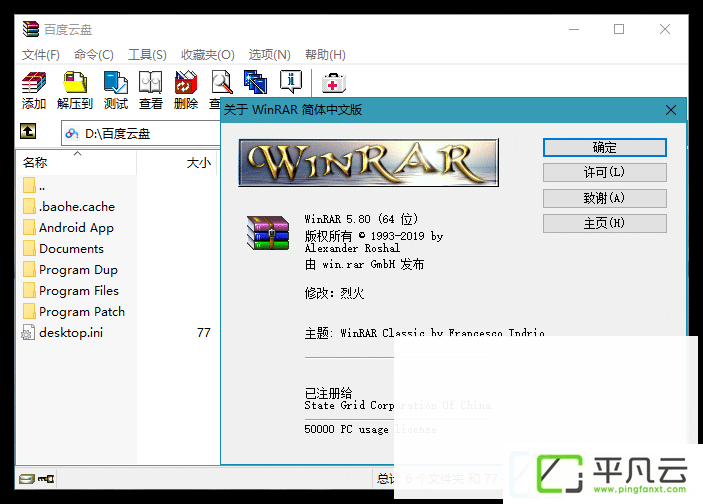Select the Android App folder icon
Viewport: 703px width, 504px height.
(x=29, y=228)
